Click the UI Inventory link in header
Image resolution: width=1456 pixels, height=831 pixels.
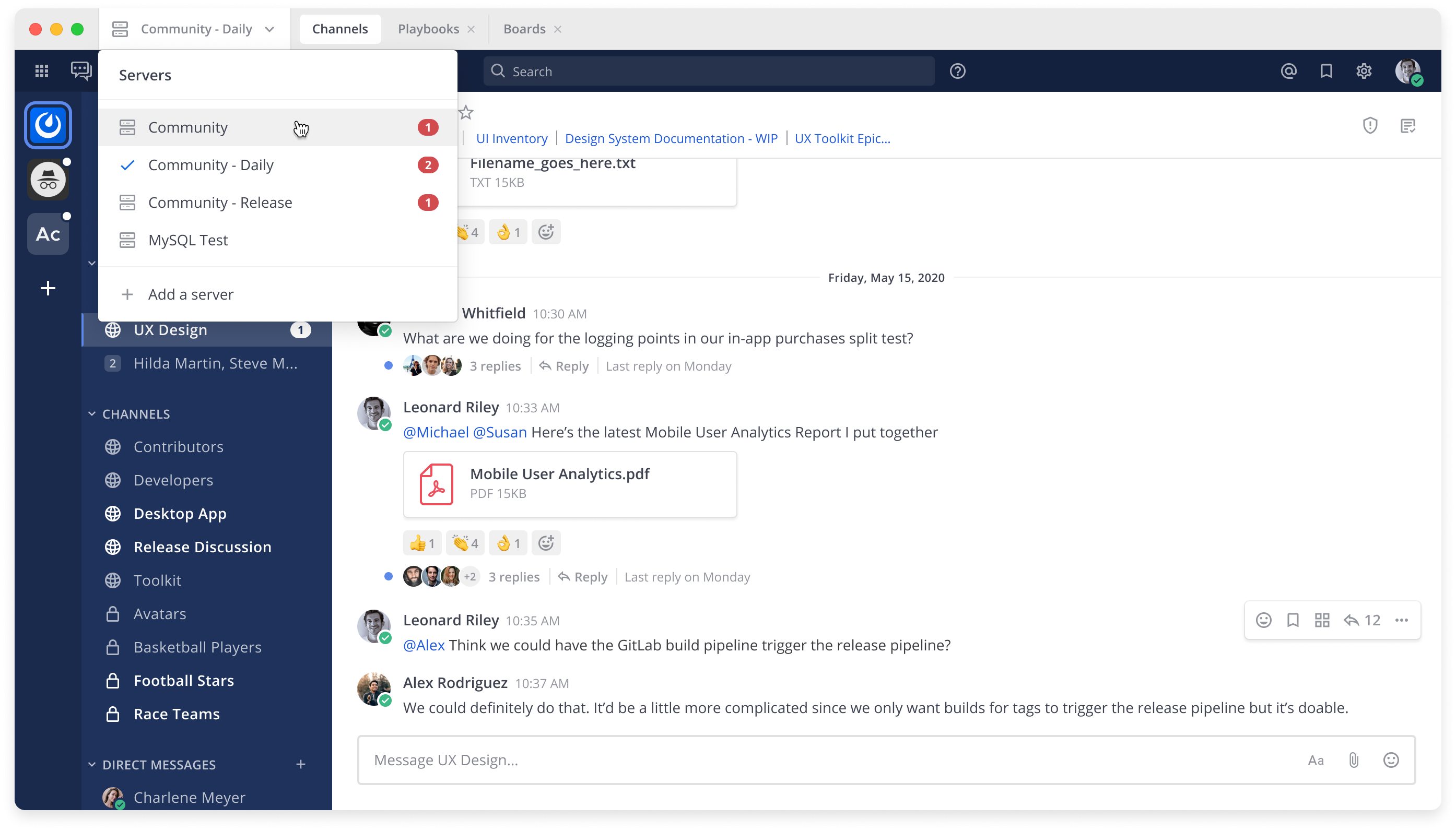(511, 138)
